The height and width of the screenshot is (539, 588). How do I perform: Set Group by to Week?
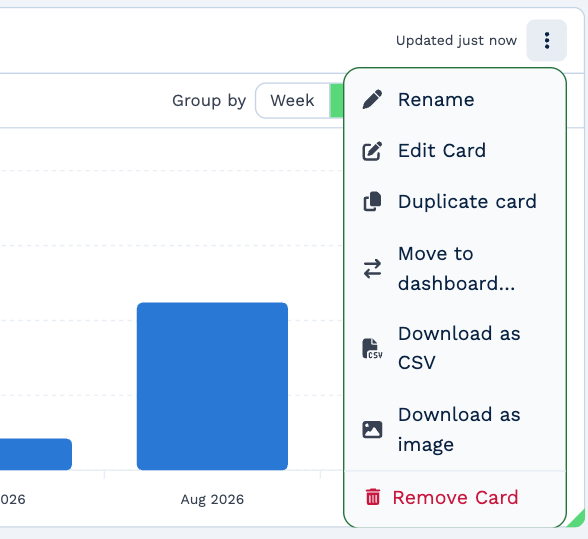(x=292, y=101)
